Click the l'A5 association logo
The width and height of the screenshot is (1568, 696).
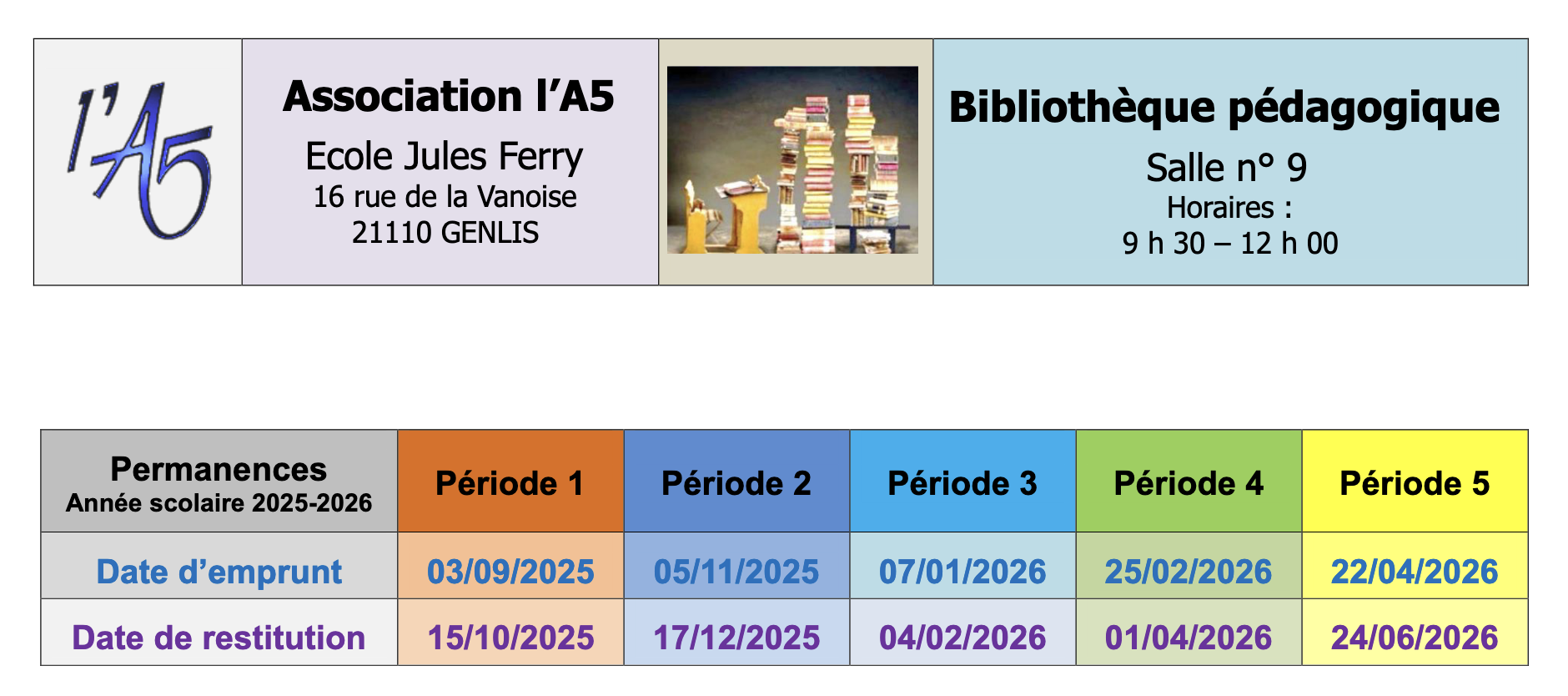click(138, 161)
